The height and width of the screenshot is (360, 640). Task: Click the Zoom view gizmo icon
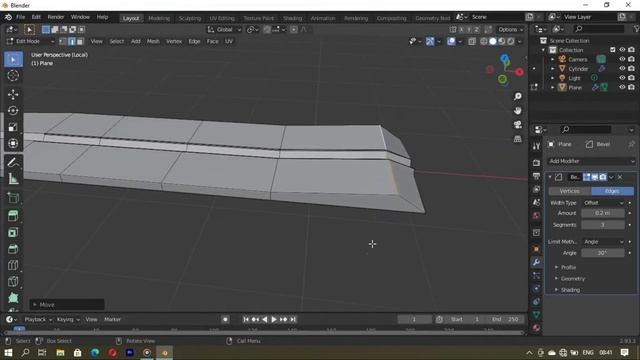518,96
